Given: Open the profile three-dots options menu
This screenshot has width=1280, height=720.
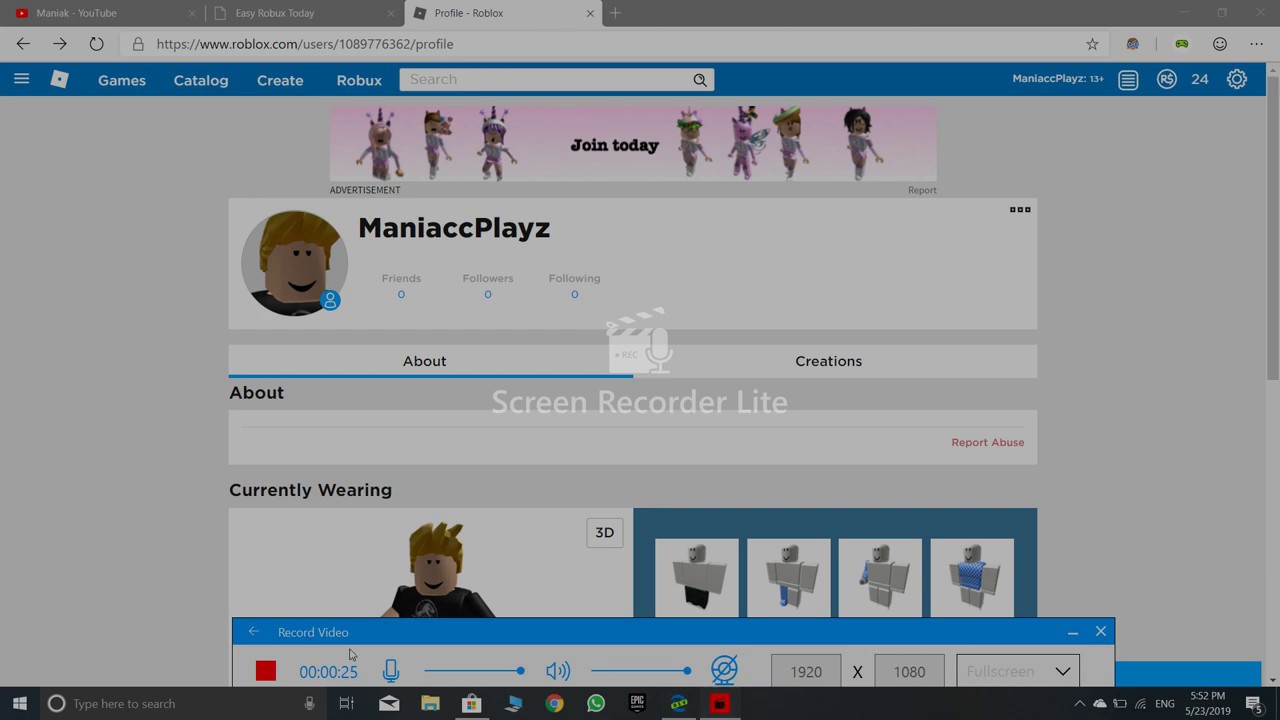Looking at the screenshot, I should (1020, 209).
